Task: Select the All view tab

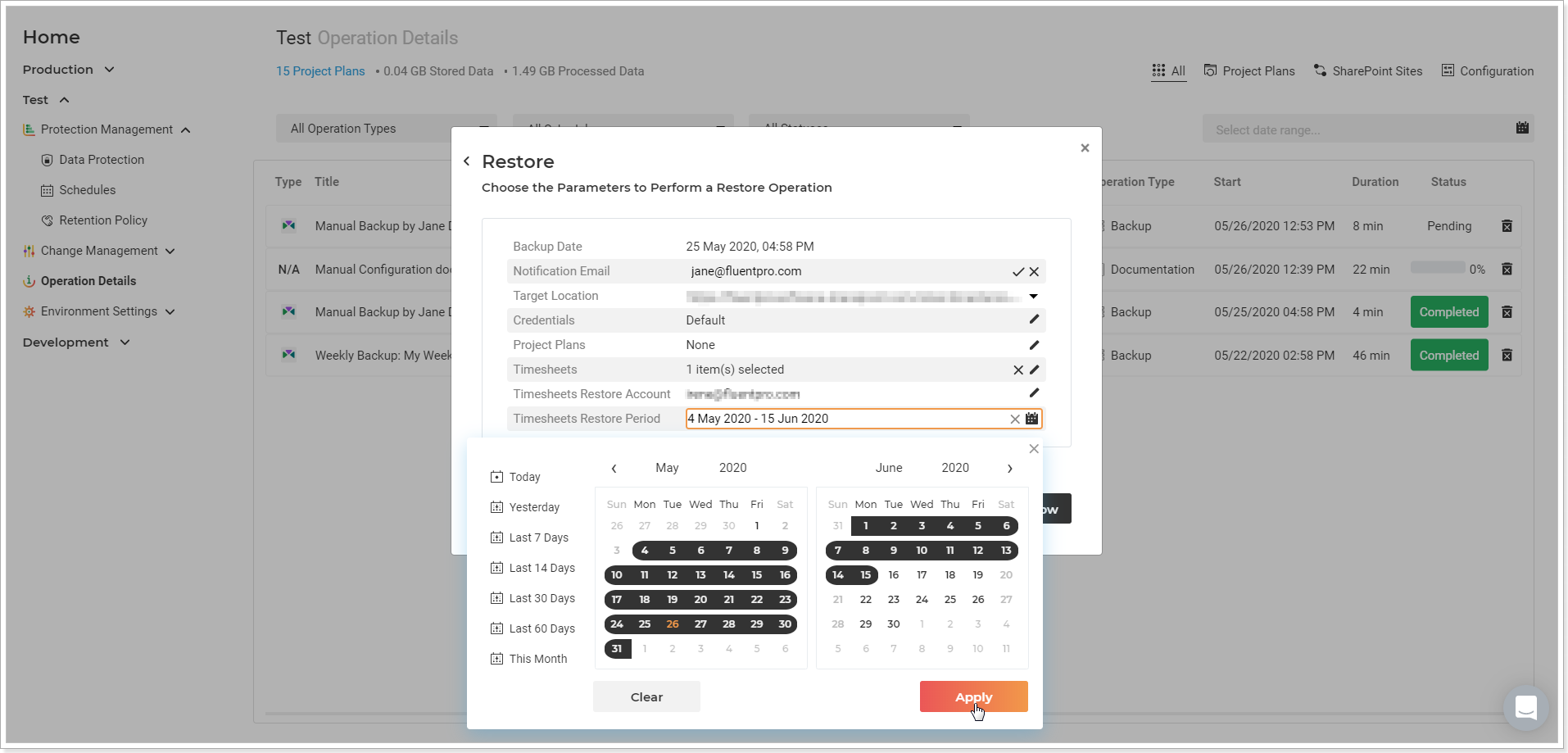Action: click(1168, 70)
